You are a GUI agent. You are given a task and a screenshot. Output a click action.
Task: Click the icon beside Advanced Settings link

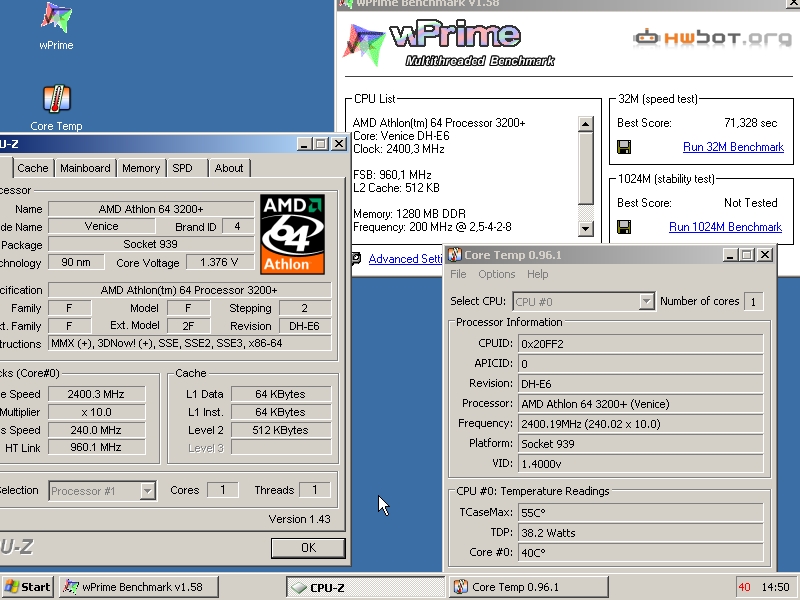(357, 259)
